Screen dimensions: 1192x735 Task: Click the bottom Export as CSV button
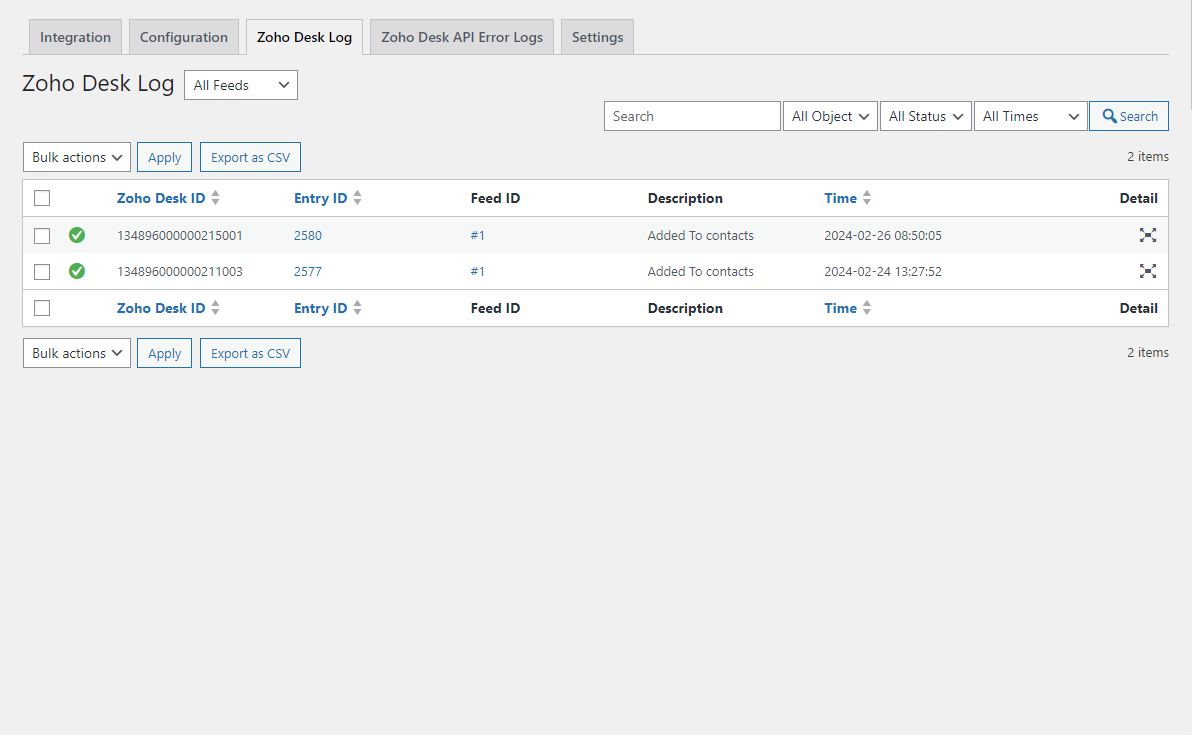click(x=250, y=353)
